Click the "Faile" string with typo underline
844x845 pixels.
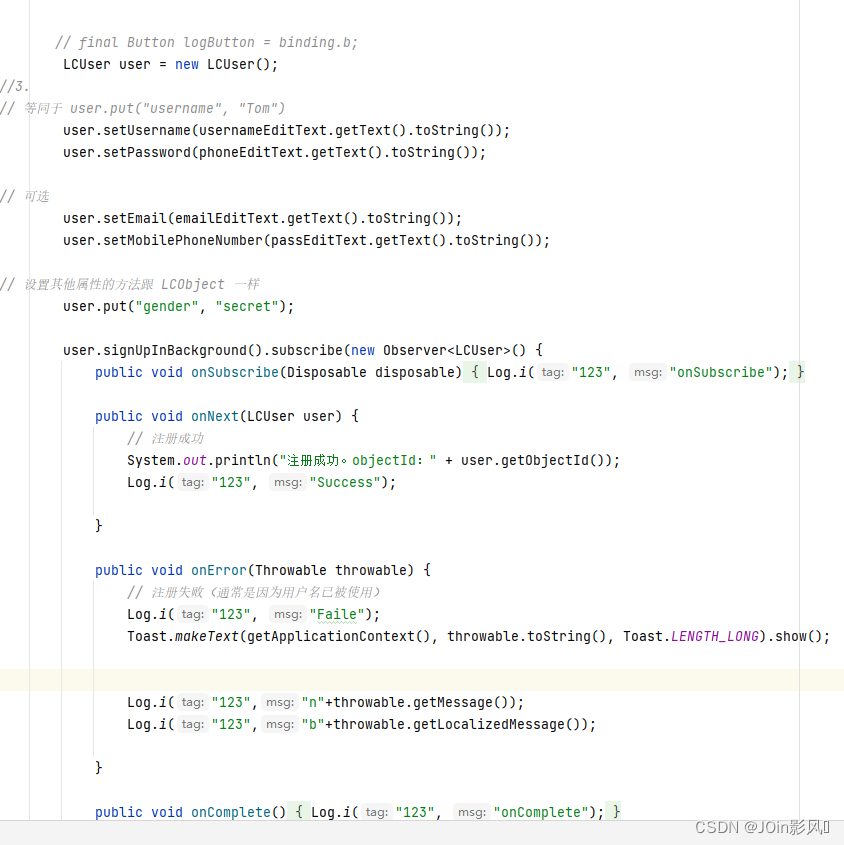(337, 614)
